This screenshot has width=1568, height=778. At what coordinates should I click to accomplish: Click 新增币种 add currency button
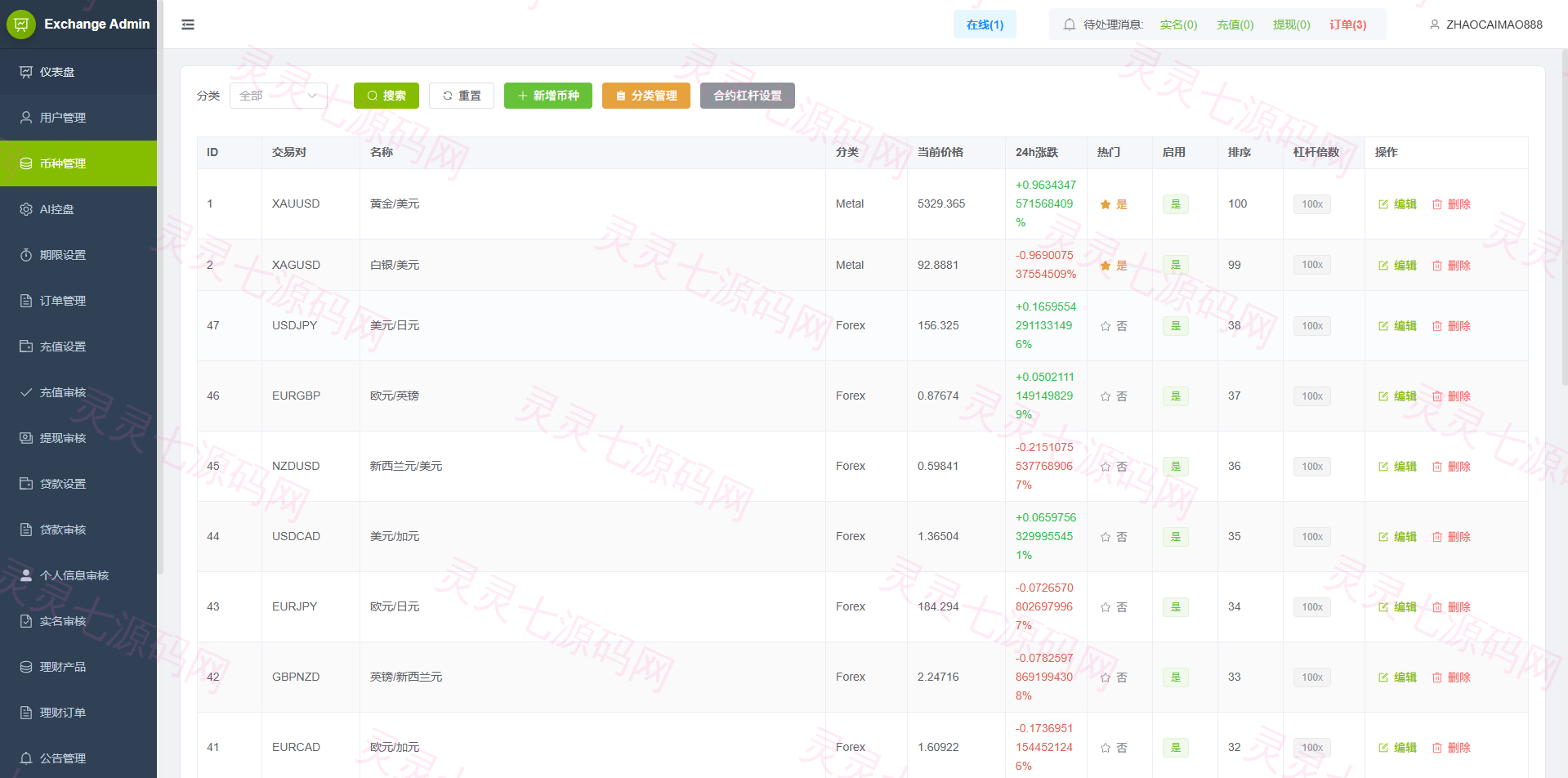click(x=548, y=96)
